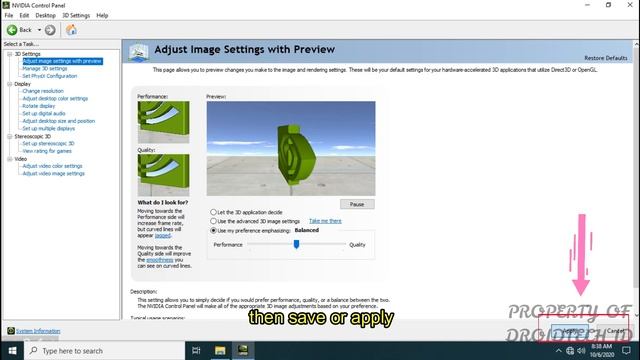Open Rotate display
The width and height of the screenshot is (640, 360).
coord(38,106)
